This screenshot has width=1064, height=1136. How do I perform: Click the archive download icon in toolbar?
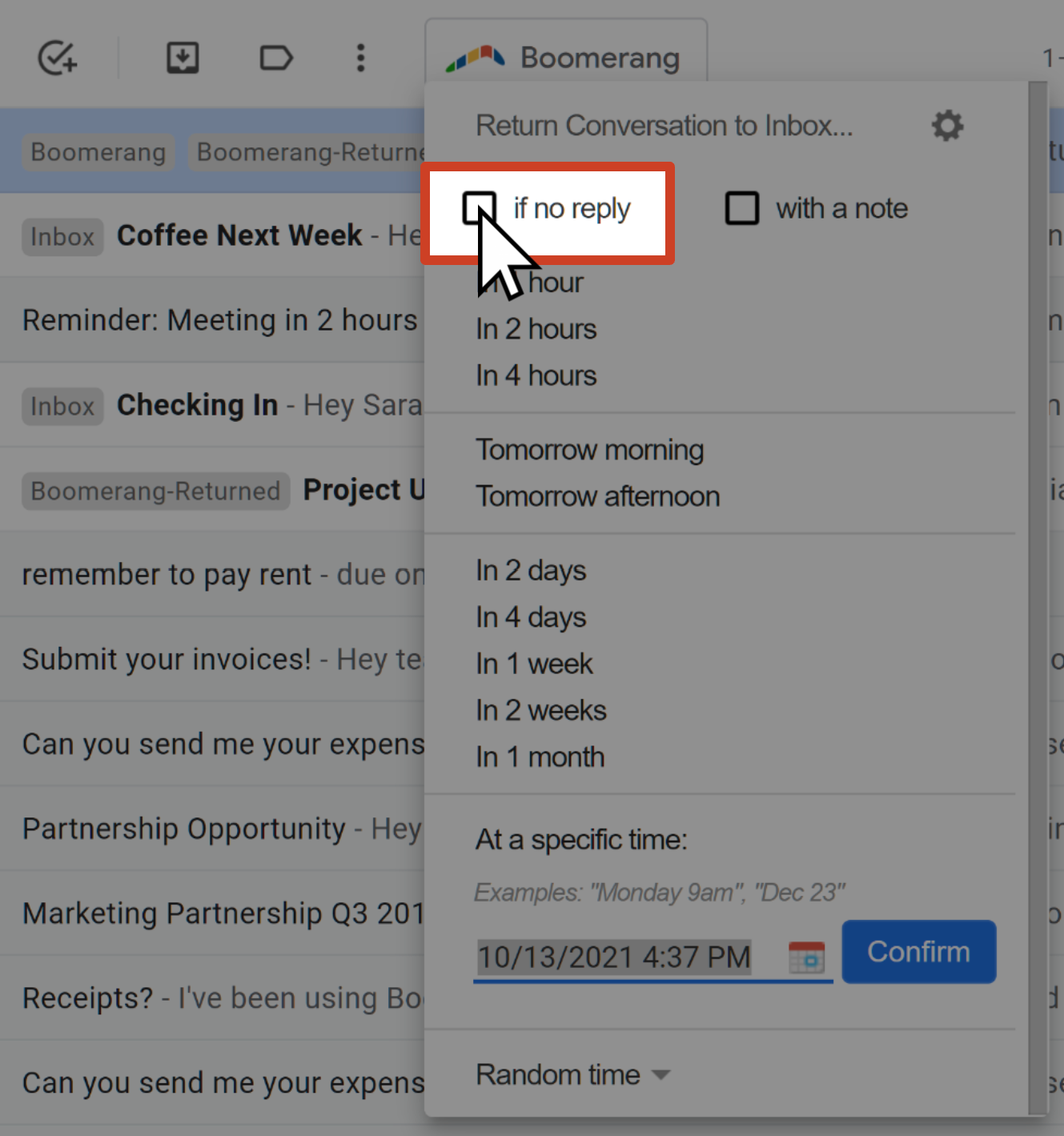coord(183,58)
